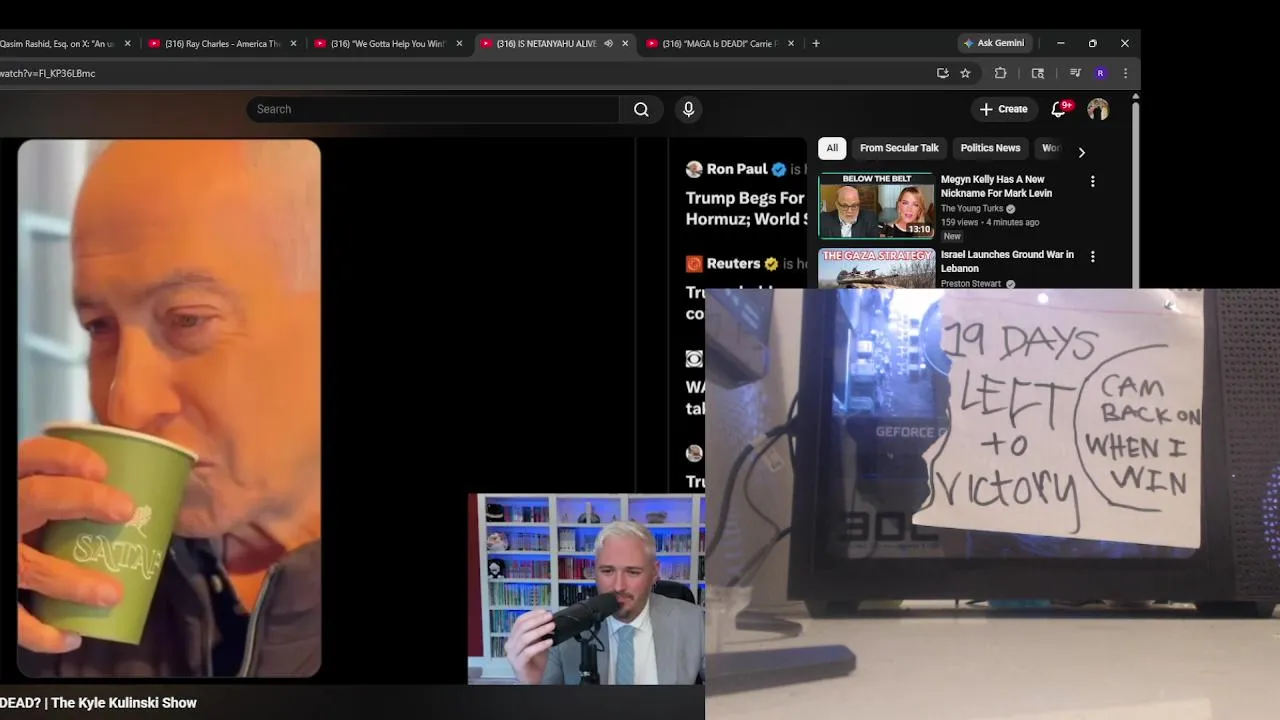Open YouTube notifications bell

coord(1059,109)
